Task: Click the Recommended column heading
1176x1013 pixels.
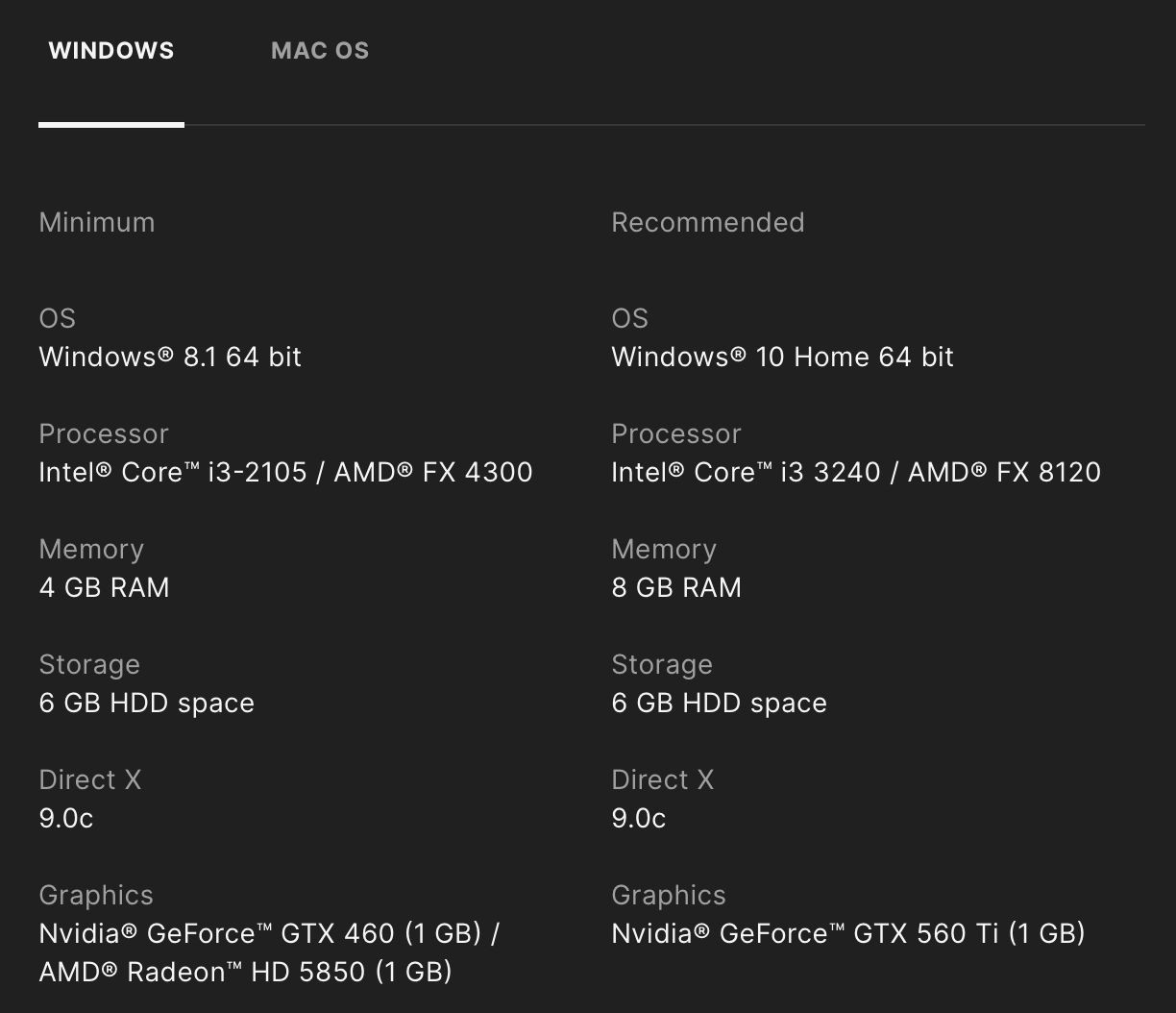Action: pyautogui.click(x=708, y=222)
